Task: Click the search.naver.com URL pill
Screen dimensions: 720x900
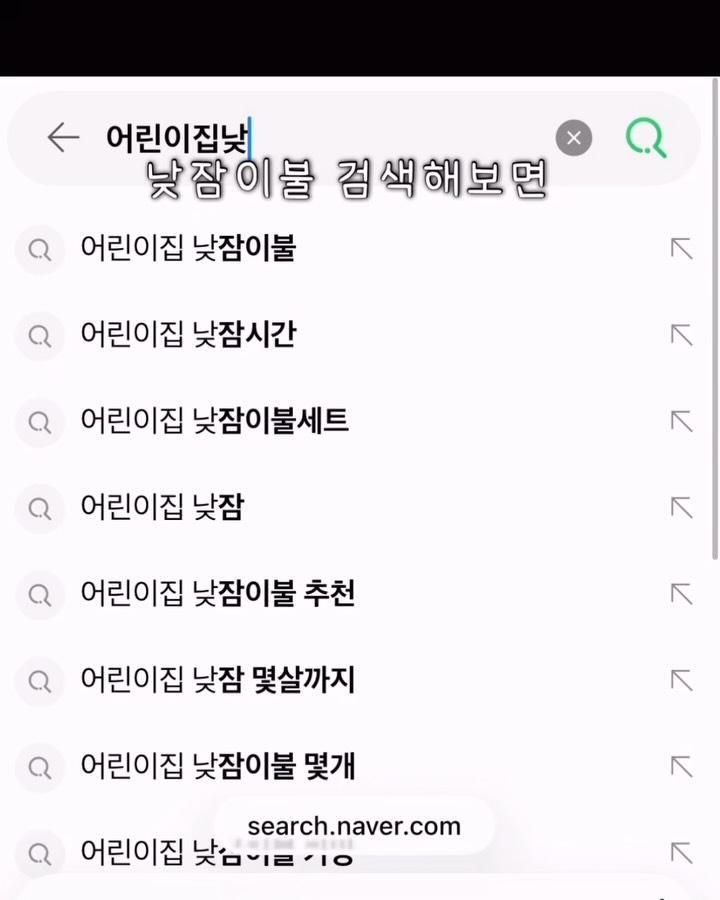Action: click(x=354, y=826)
